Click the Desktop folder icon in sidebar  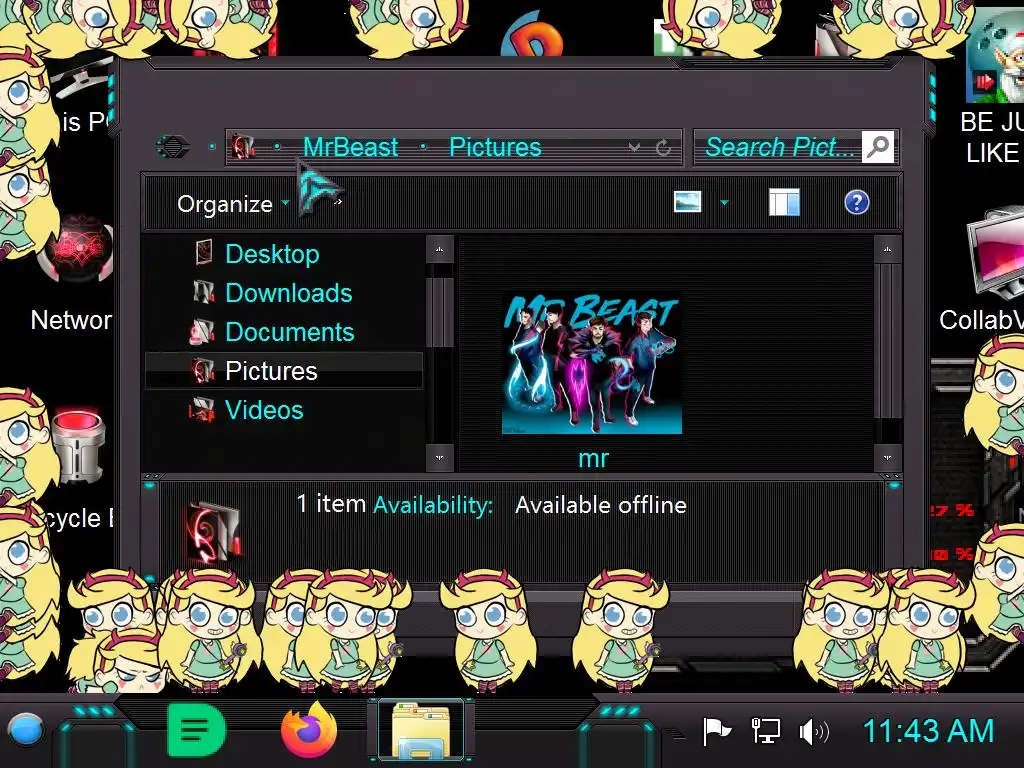click(204, 253)
